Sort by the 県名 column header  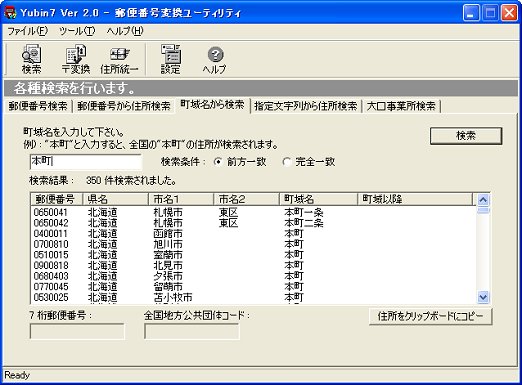pyautogui.click(x=115, y=199)
